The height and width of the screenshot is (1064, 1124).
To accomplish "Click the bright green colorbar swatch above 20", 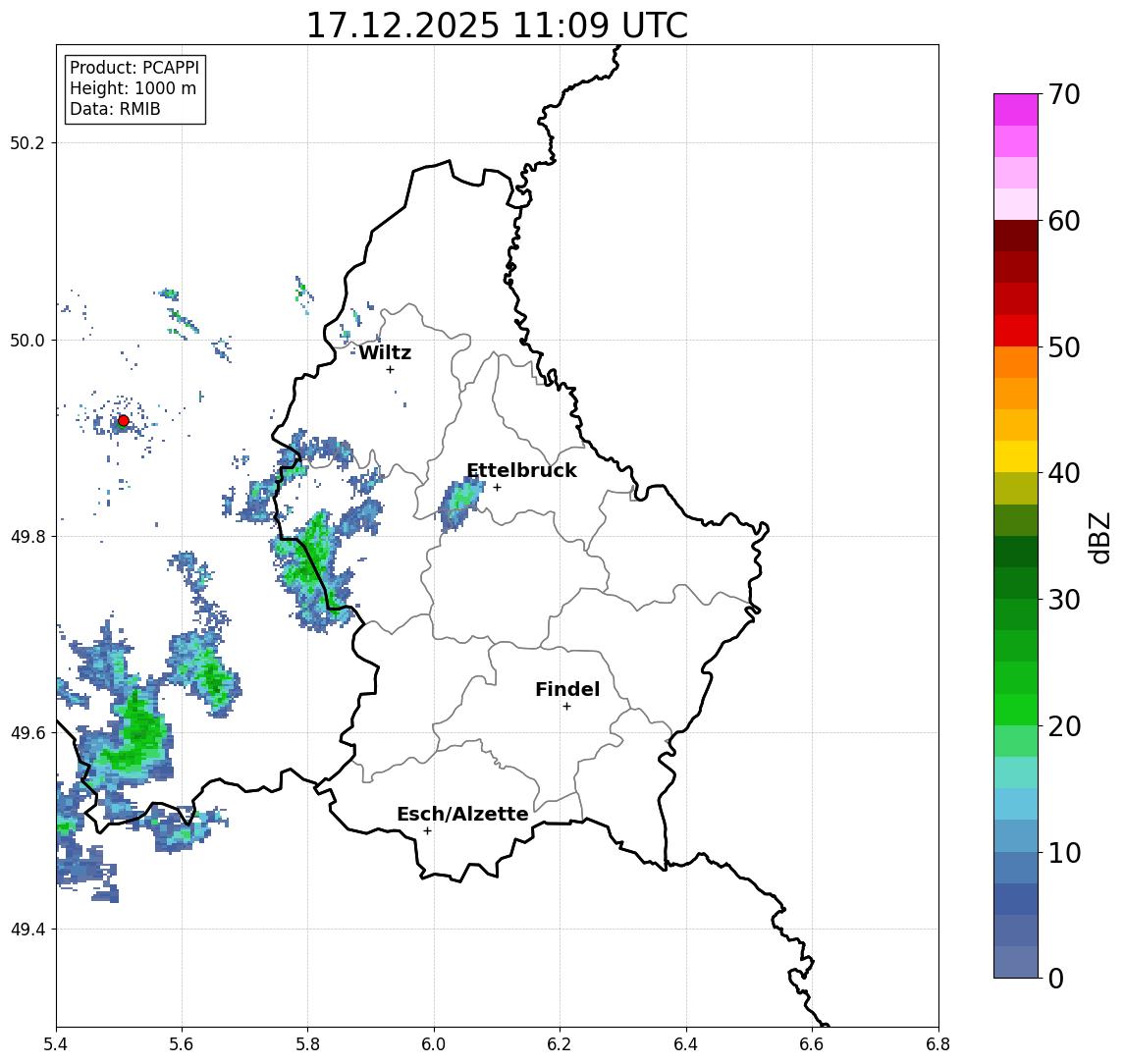I will click(1016, 709).
